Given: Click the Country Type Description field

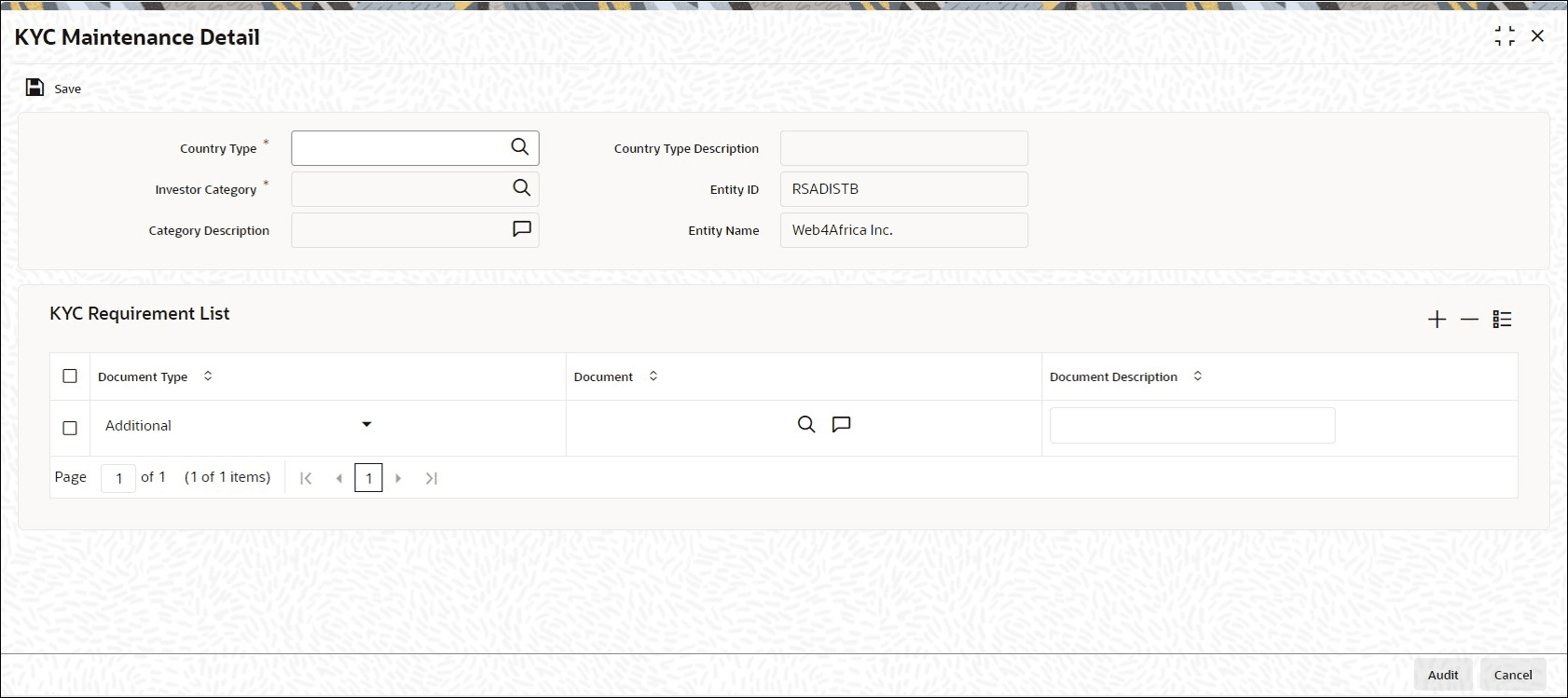Looking at the screenshot, I should (x=904, y=148).
